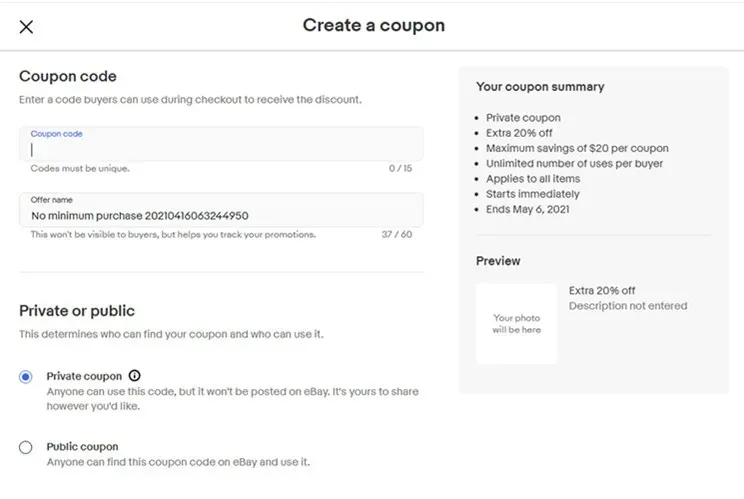
Task: Click the 'Your photo will be here' placeholder
Action: [x=517, y=323]
